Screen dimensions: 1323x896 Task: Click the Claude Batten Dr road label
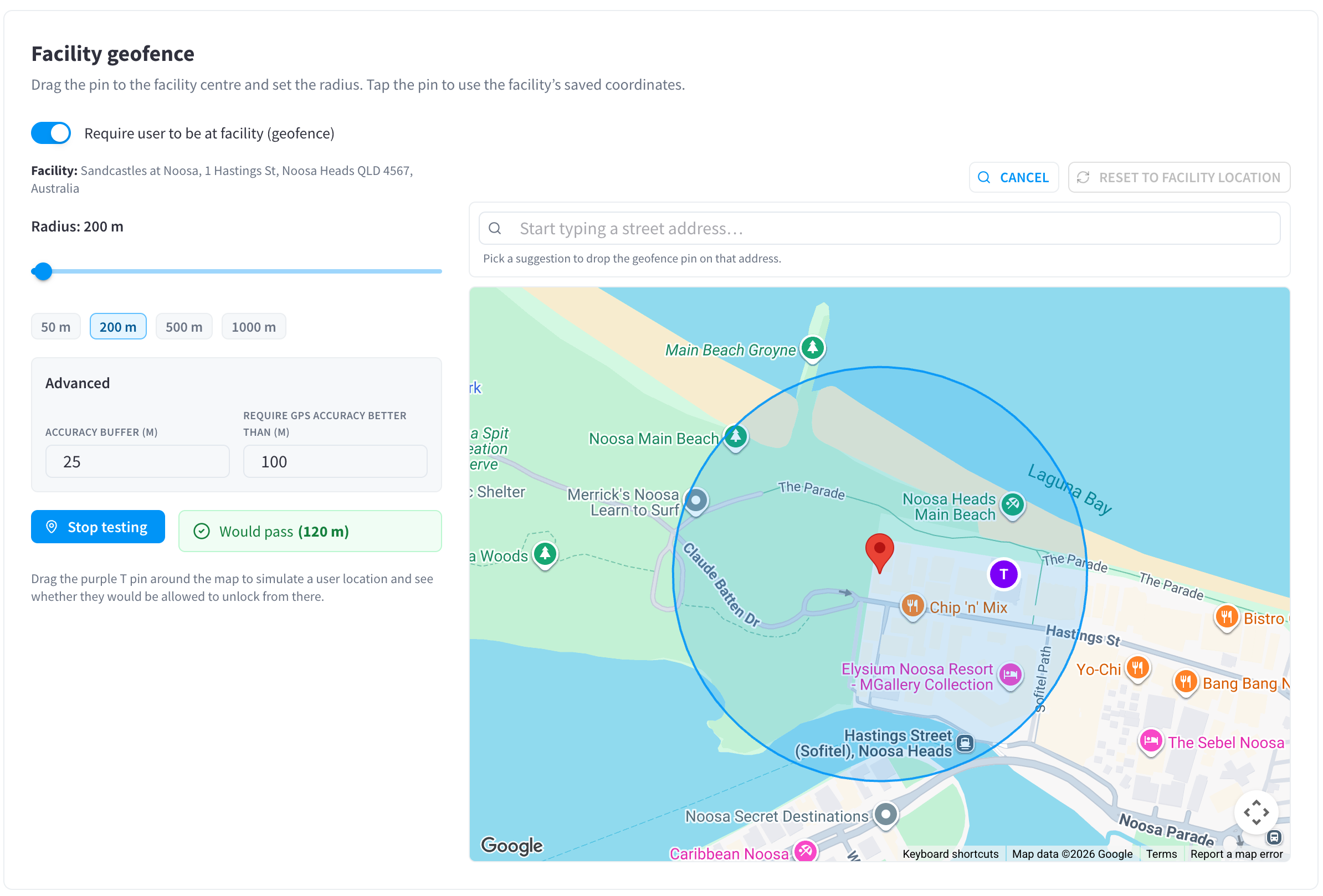click(x=721, y=584)
